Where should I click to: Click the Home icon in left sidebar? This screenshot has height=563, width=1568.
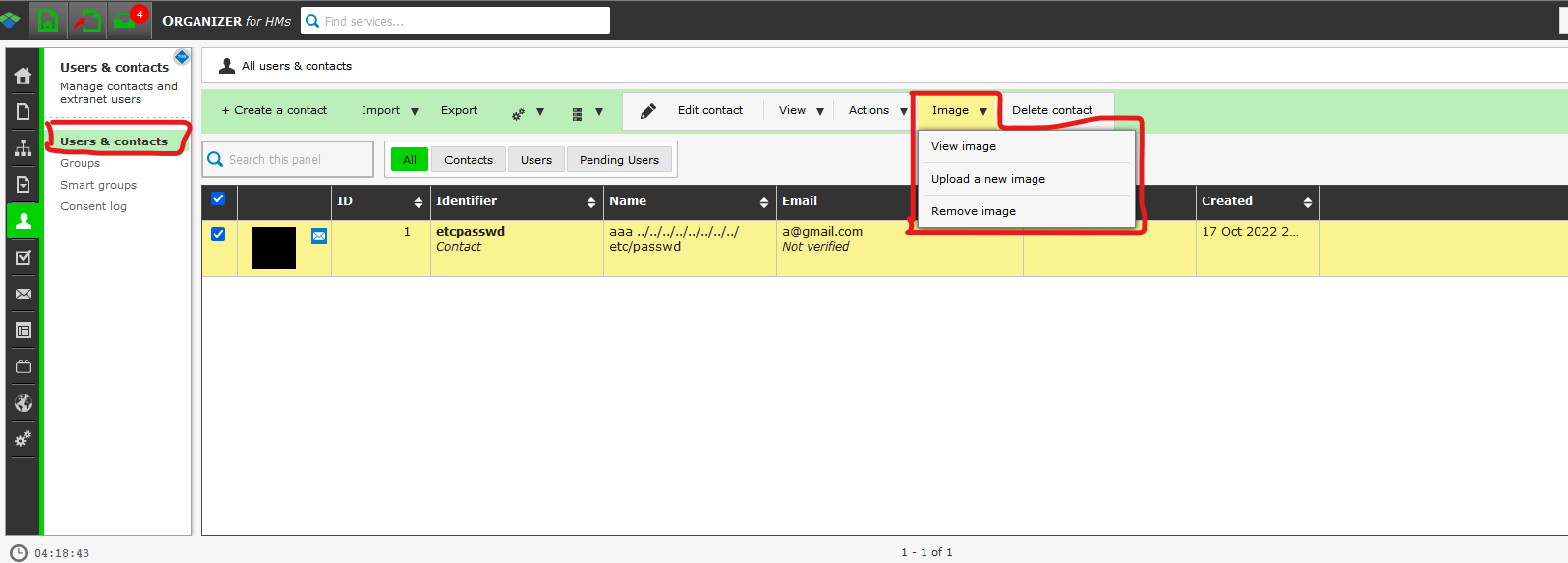23,76
